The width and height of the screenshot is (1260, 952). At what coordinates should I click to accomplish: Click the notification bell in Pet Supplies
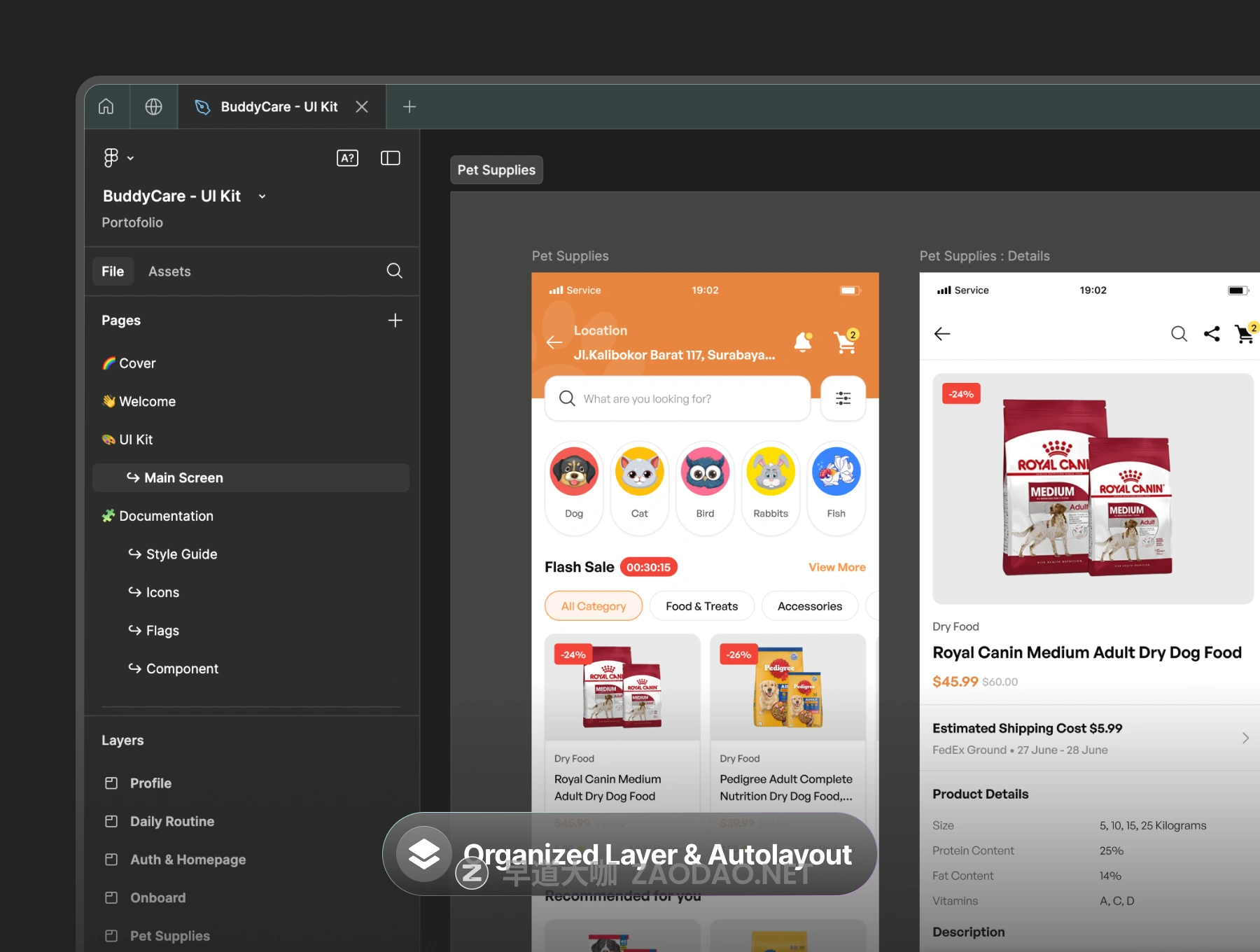click(803, 342)
